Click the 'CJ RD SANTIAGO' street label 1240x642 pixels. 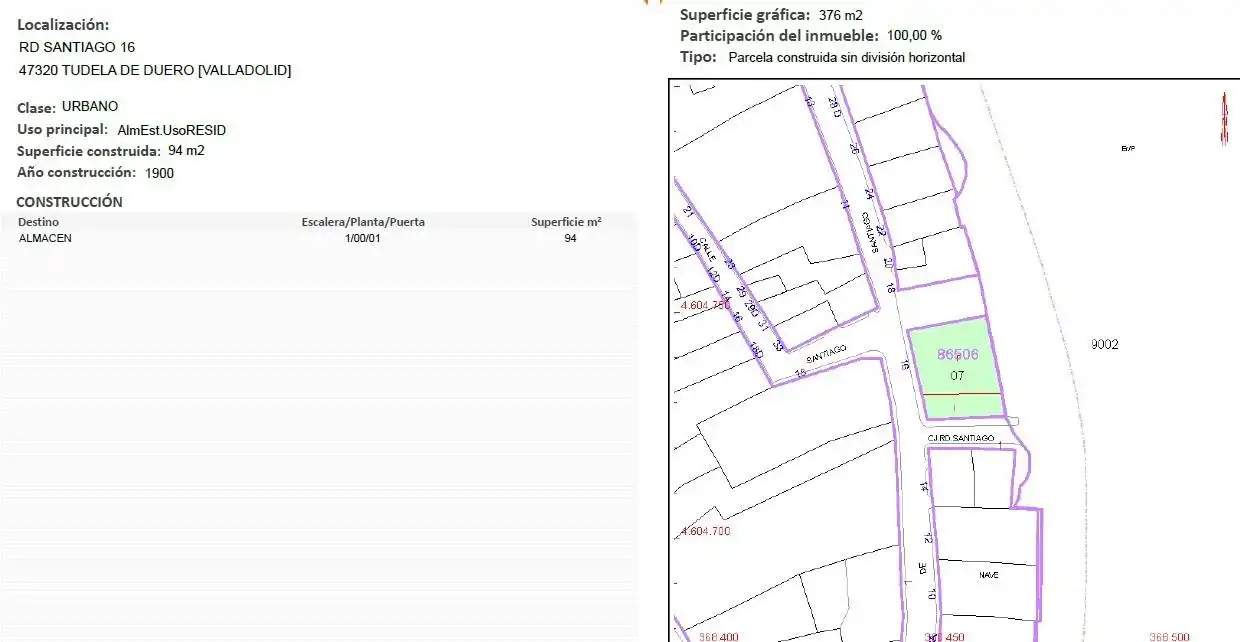(960, 438)
